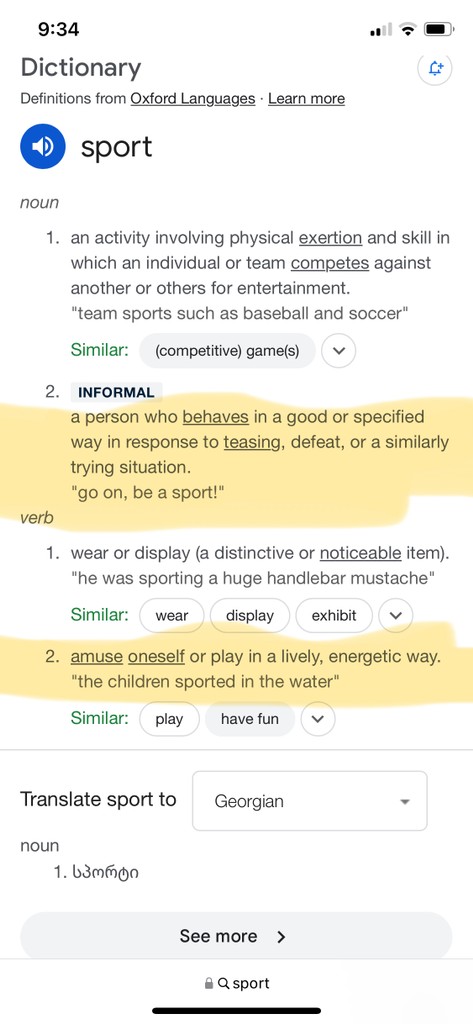Tap the lock icon in address bar
The height and width of the screenshot is (1024, 473).
click(209, 983)
